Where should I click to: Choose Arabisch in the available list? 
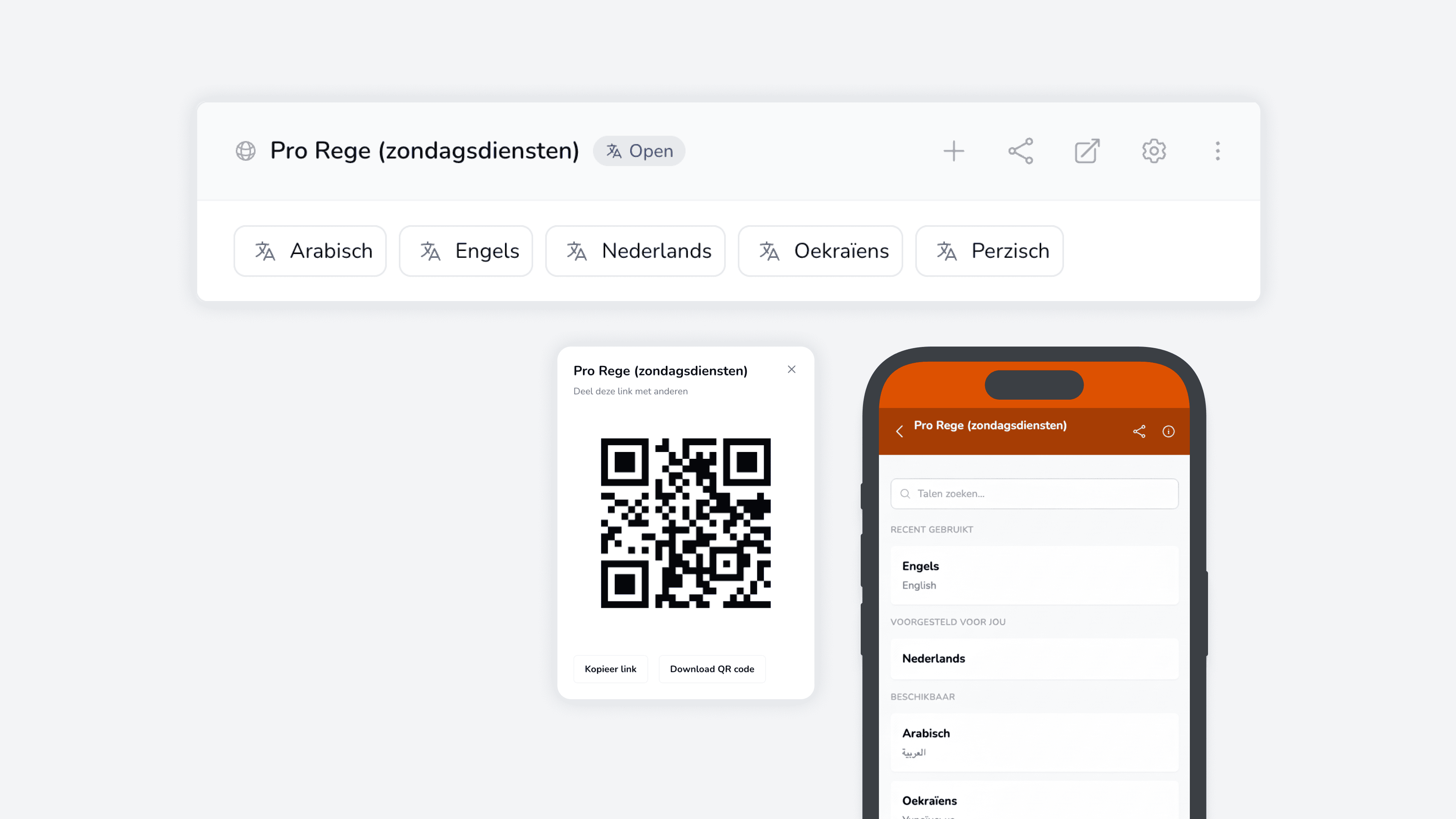[x=1034, y=743]
